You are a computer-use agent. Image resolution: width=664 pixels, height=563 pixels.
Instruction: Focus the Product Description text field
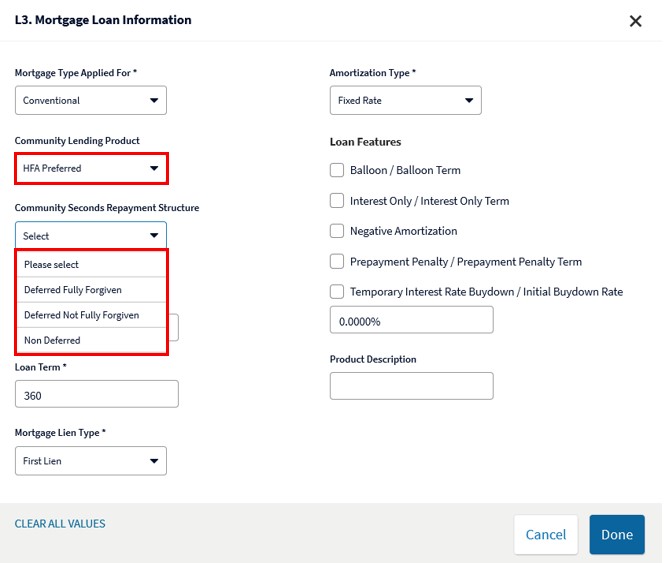(412, 386)
